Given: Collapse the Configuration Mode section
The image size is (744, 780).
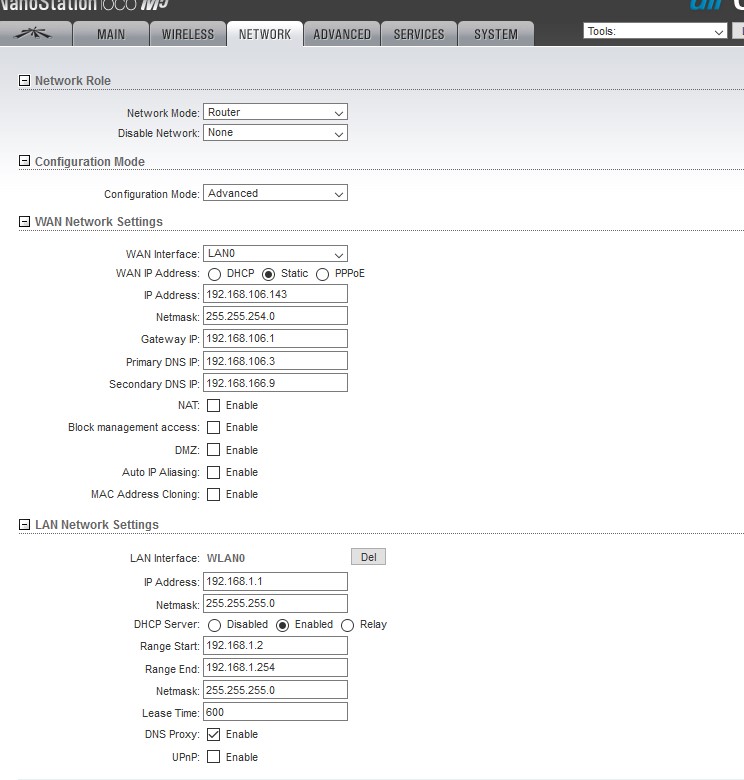Looking at the screenshot, I should click(25, 162).
